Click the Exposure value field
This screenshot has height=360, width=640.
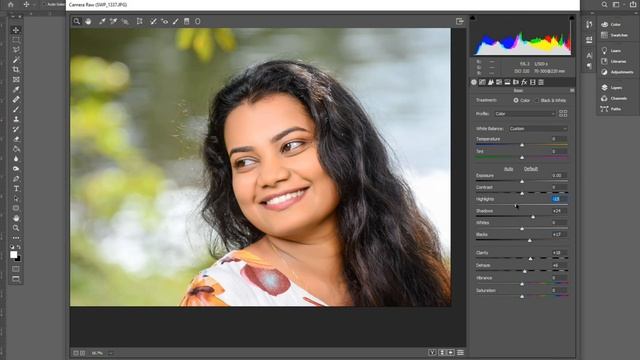[559, 175]
